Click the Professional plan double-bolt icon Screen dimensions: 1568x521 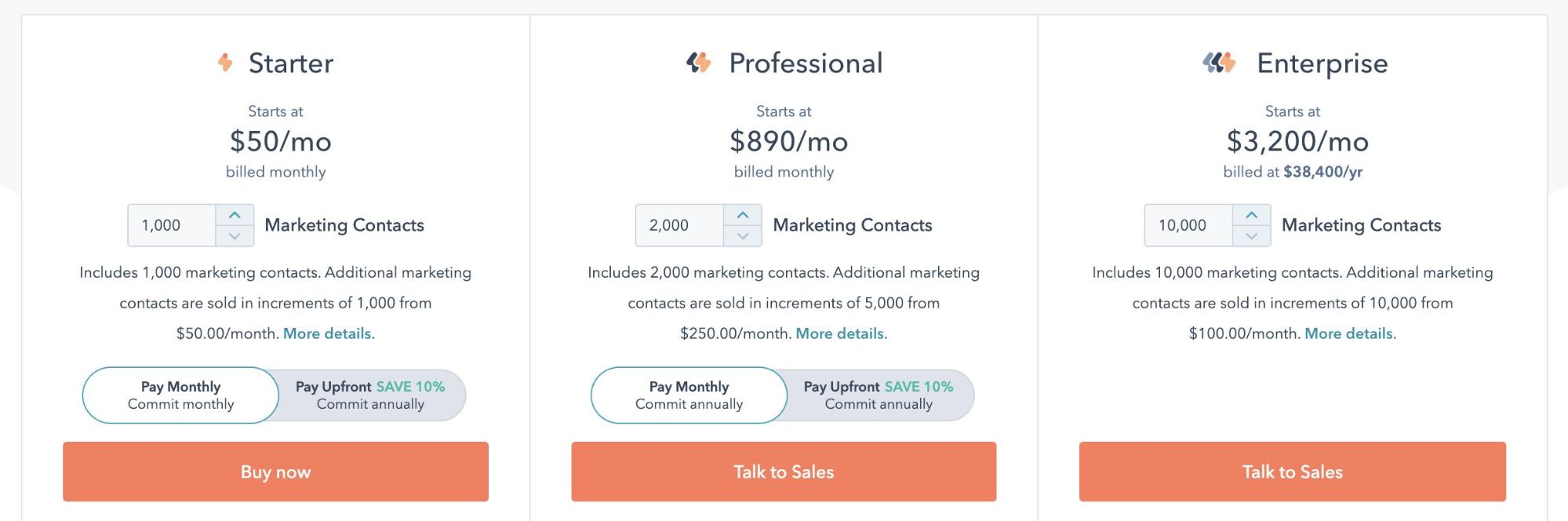tap(700, 60)
